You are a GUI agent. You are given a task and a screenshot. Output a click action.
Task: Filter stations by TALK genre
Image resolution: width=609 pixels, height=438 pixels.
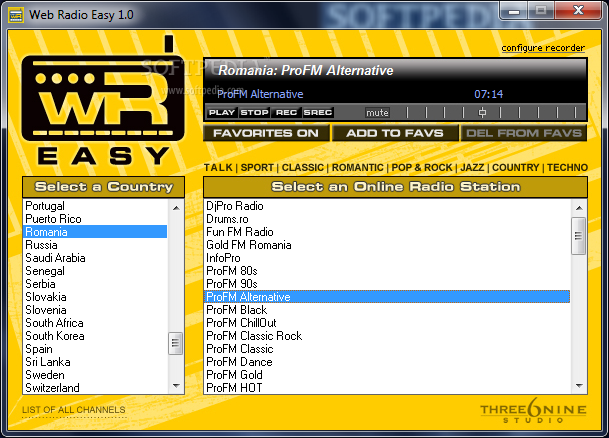click(218, 167)
